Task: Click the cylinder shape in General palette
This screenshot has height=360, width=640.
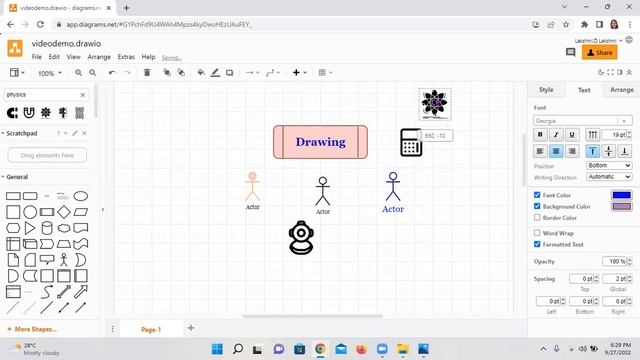Action: pos(47,228)
